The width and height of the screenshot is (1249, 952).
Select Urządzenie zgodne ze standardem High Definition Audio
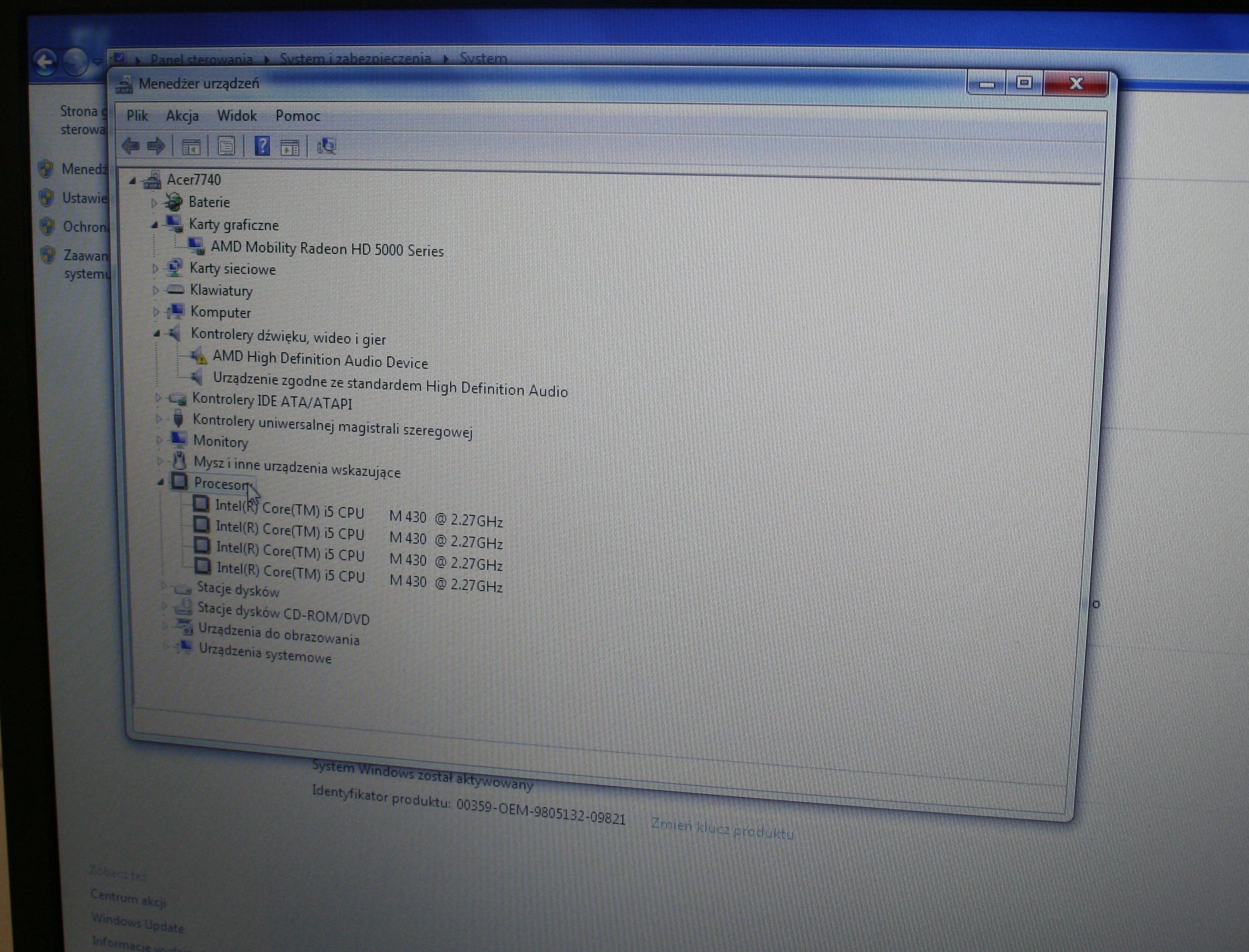(x=390, y=385)
